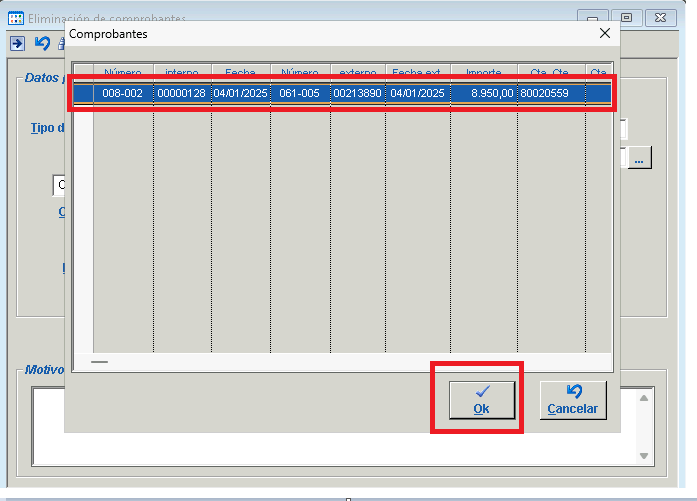
Task: Select row with número 008-002
Action: click(x=125, y=93)
